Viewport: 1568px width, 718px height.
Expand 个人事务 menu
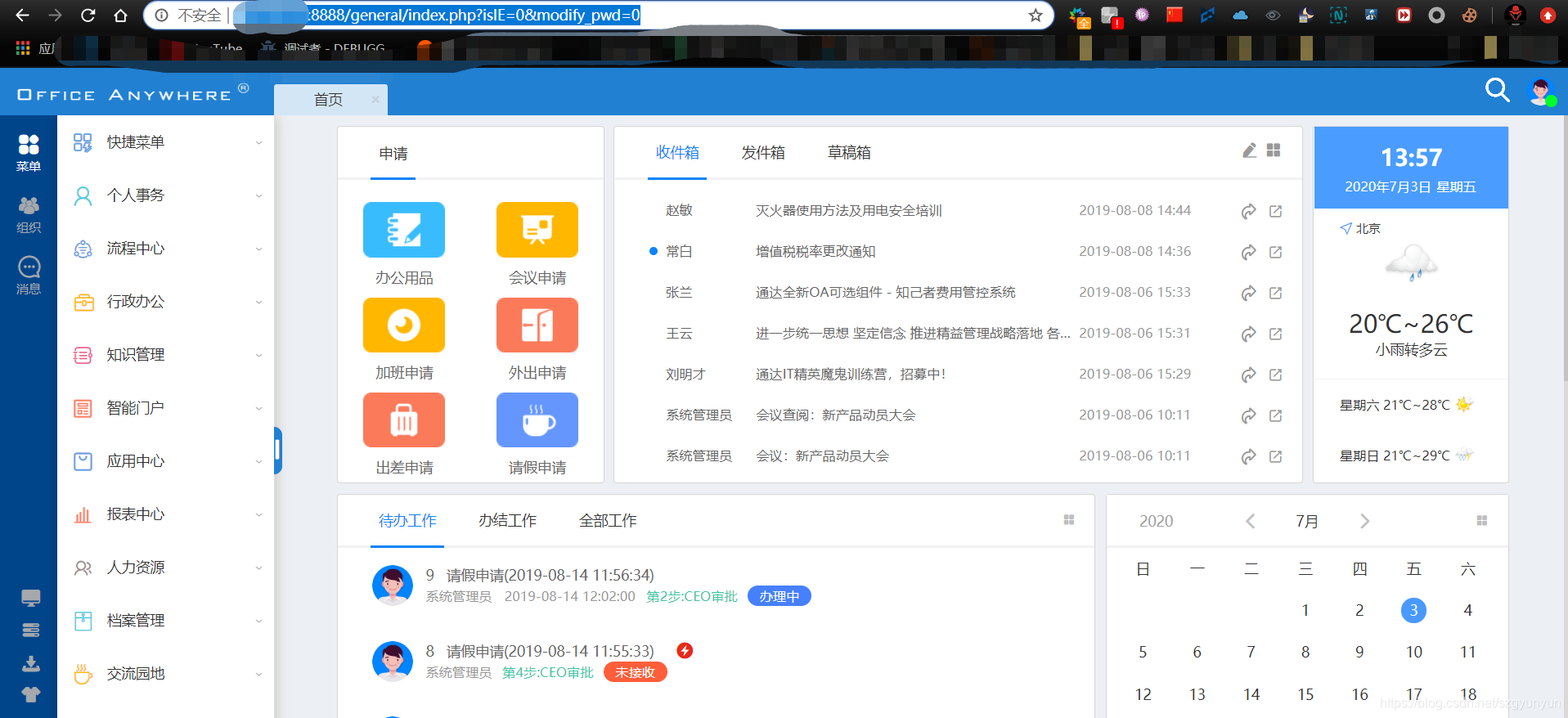coord(165,195)
